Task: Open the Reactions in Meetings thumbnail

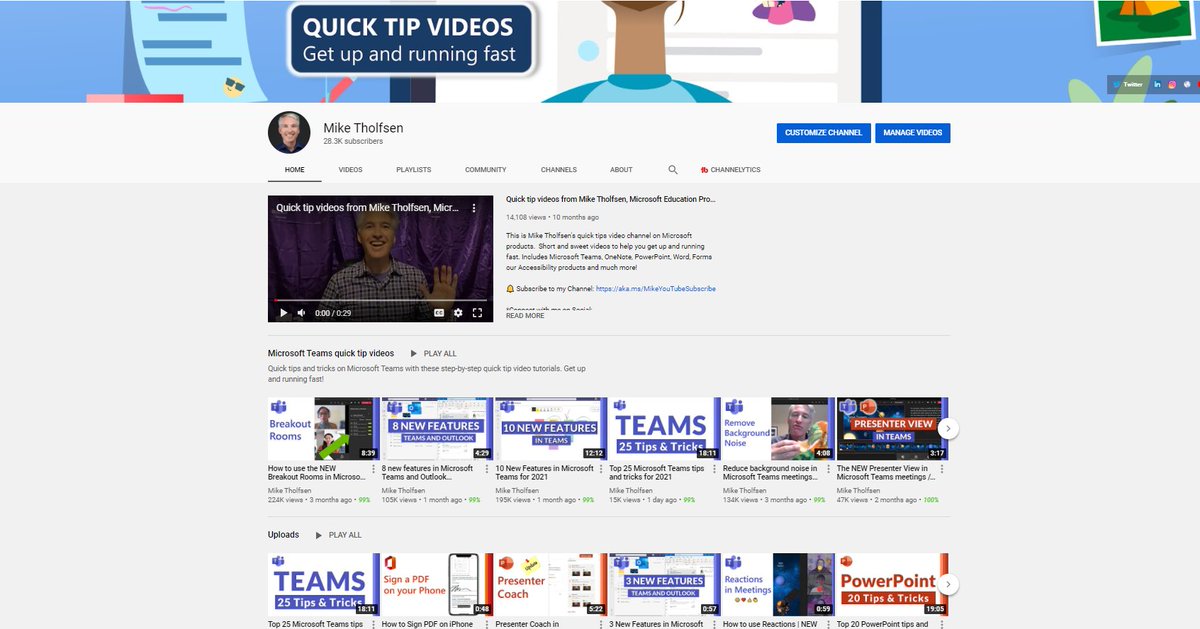Action: pyautogui.click(x=778, y=584)
